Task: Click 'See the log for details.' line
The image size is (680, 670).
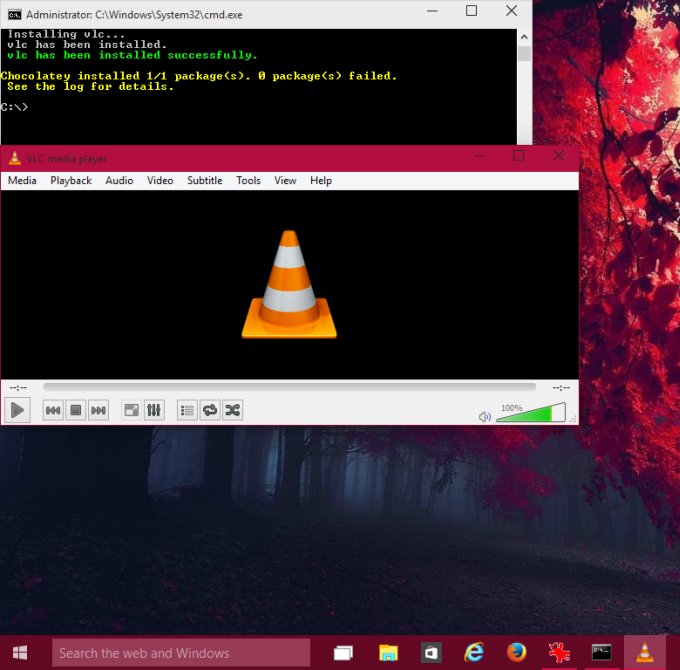Action: point(90,87)
